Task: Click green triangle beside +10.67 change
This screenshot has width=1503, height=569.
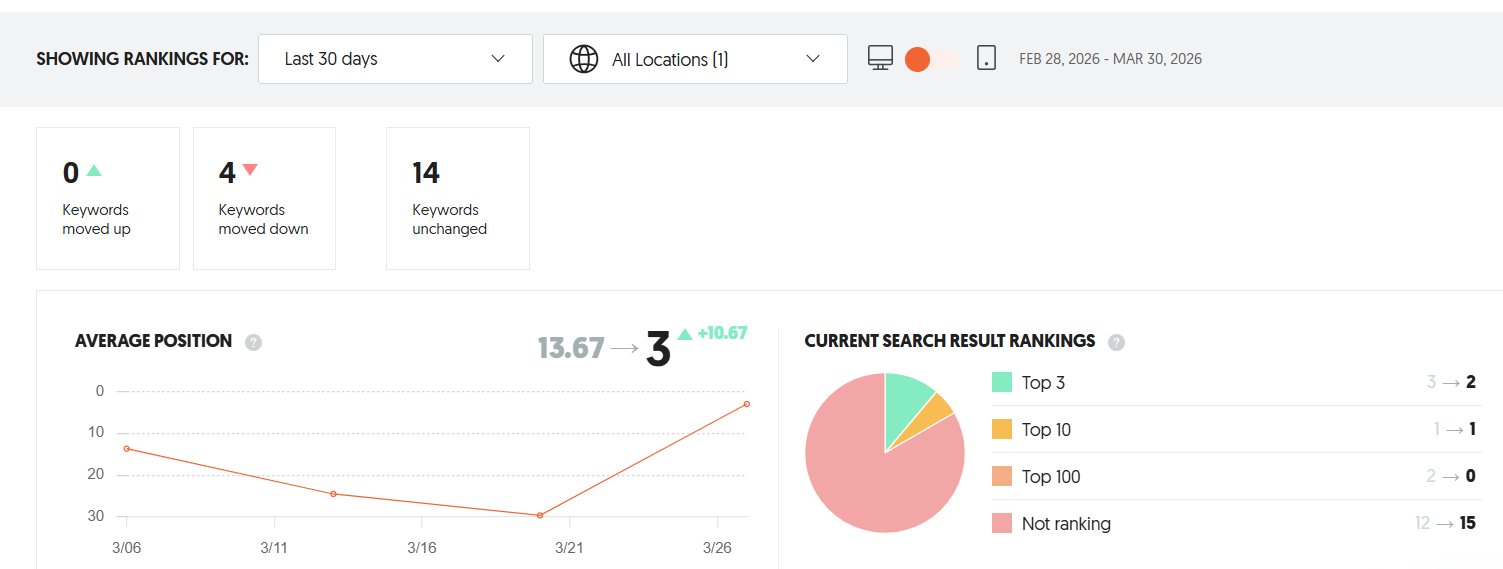Action: 685,334
